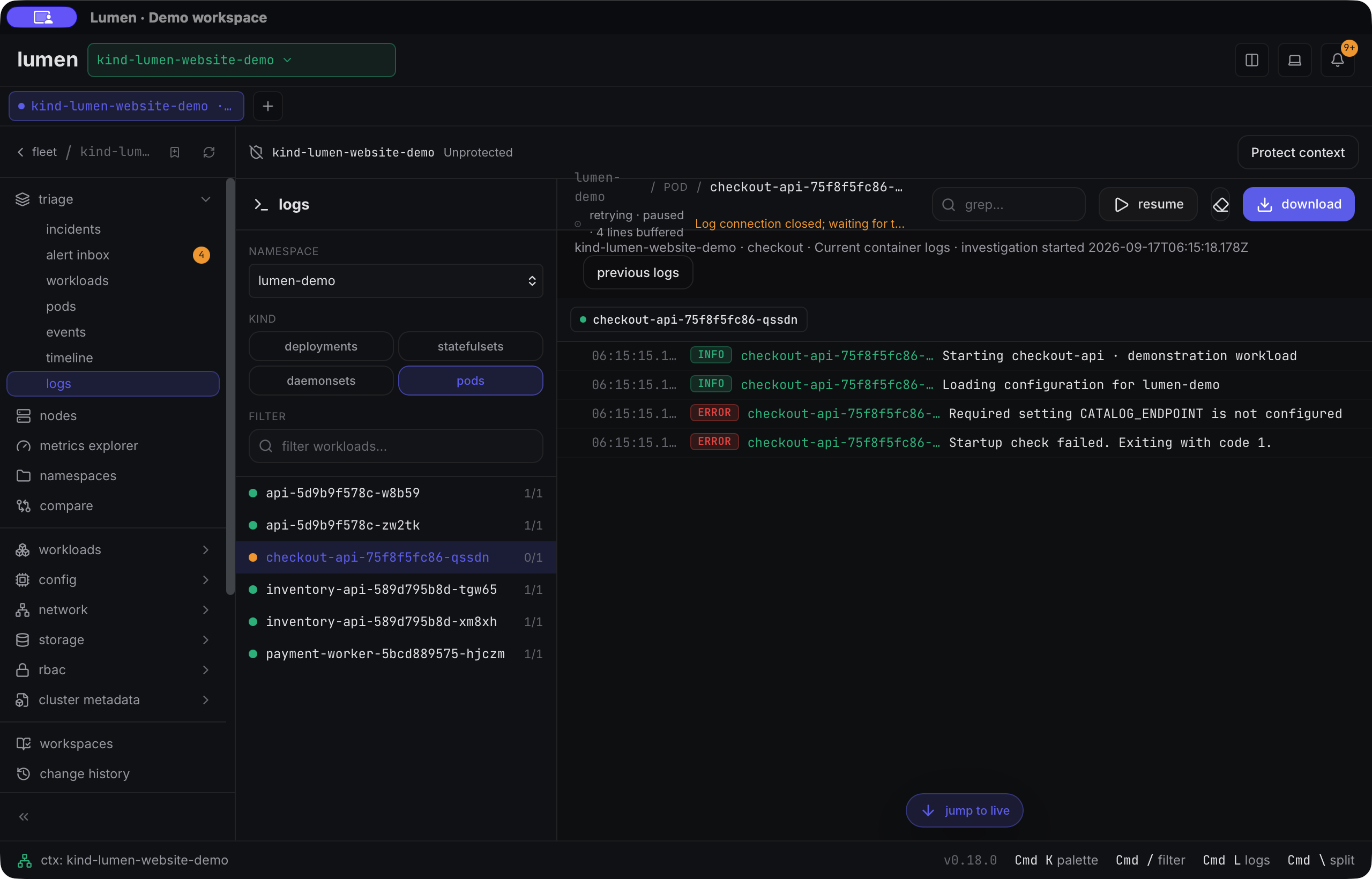
Task: Expand the workloads section
Action: tap(205, 550)
